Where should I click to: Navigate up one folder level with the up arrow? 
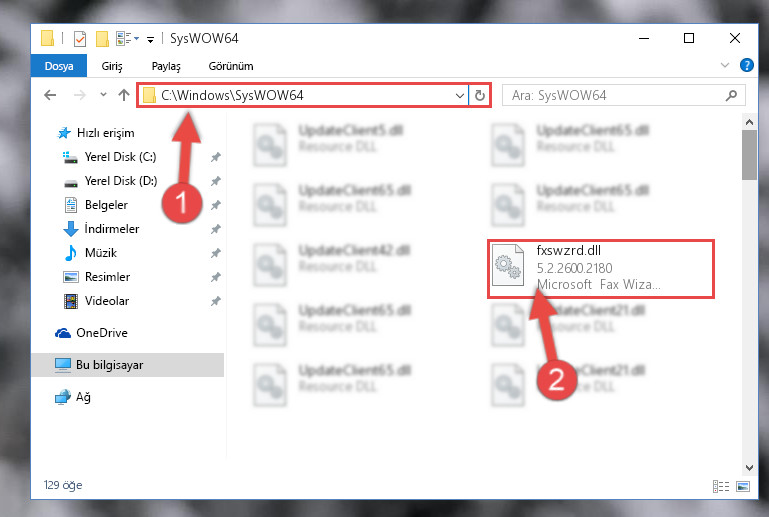124,95
